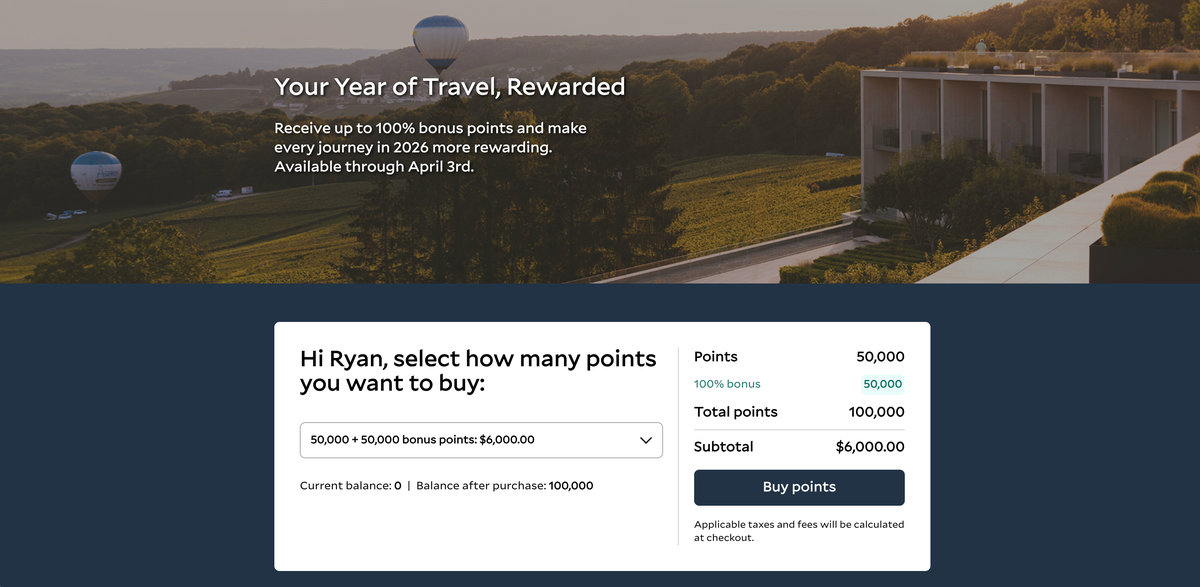The image size is (1200, 587).
Task: Click the 100% bonus label
Action: 727,383
